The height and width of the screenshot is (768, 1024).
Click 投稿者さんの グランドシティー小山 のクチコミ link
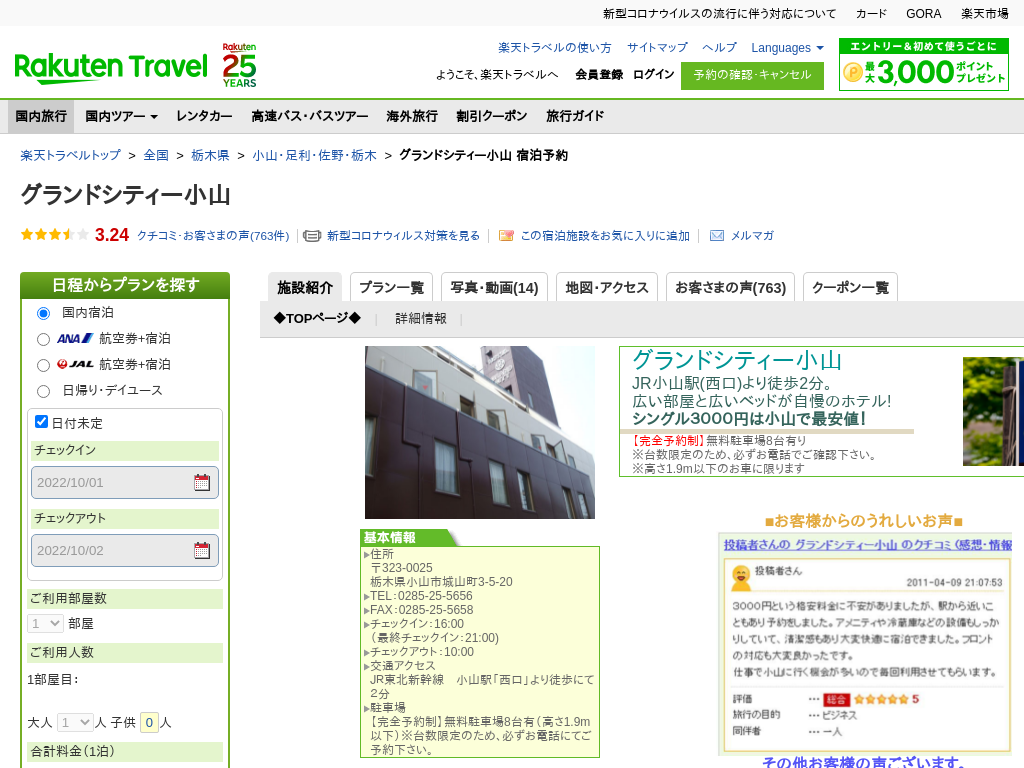[867, 545]
